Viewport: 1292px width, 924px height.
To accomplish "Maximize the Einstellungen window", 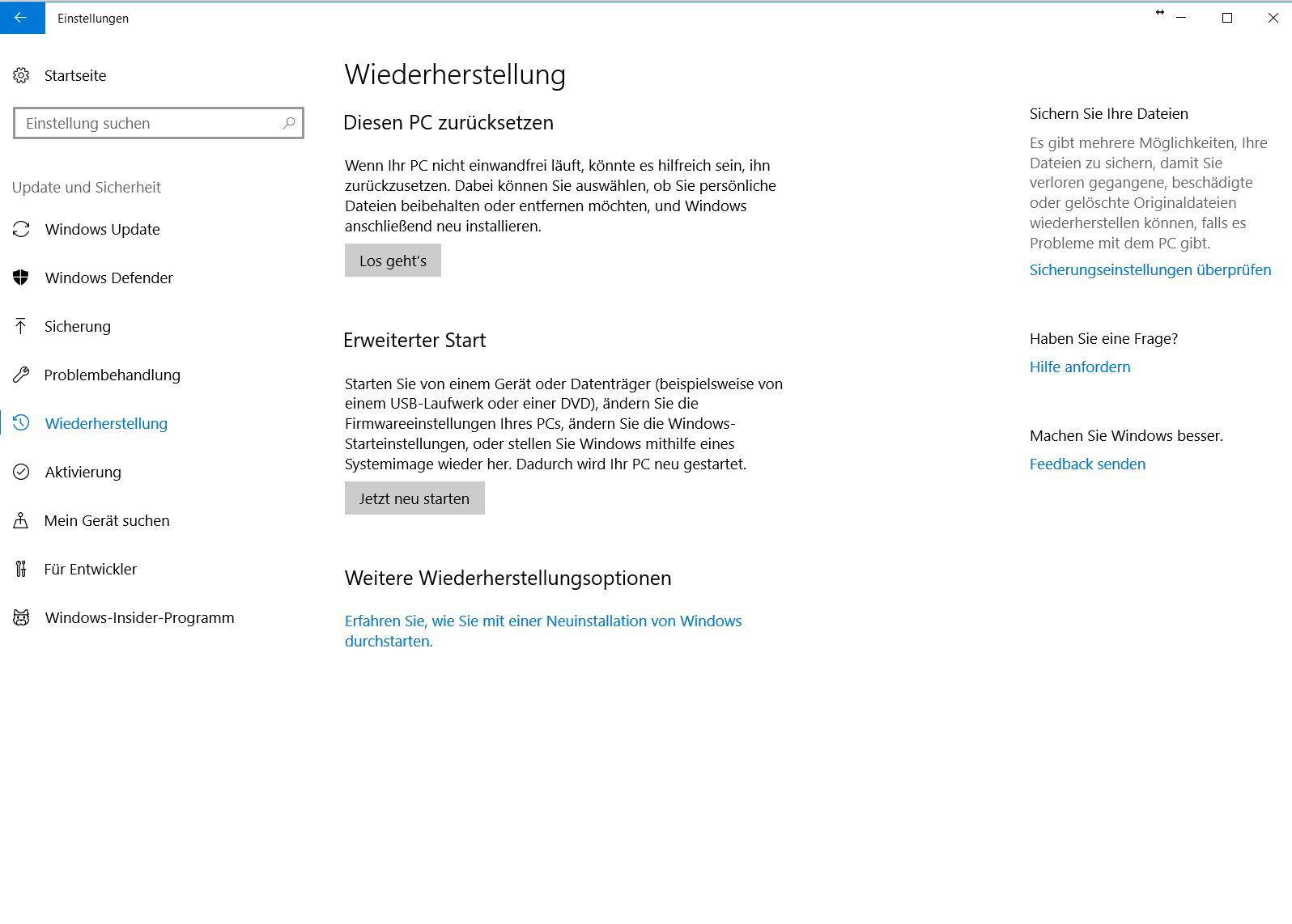I will (1227, 18).
